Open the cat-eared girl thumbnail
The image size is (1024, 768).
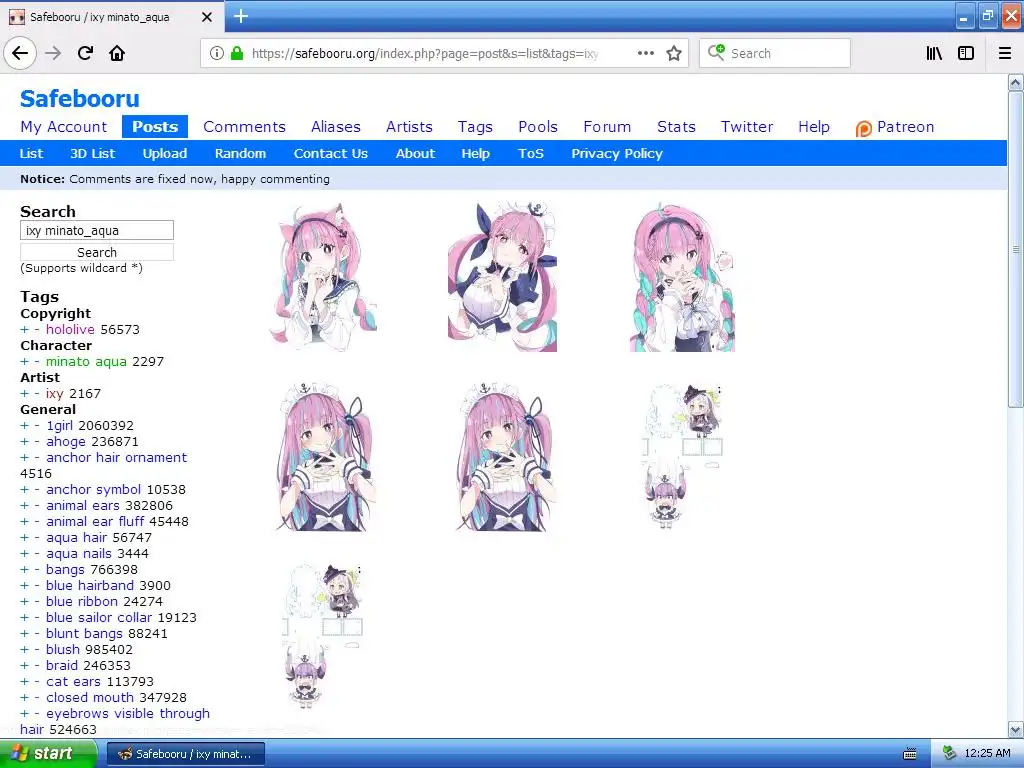click(x=323, y=276)
